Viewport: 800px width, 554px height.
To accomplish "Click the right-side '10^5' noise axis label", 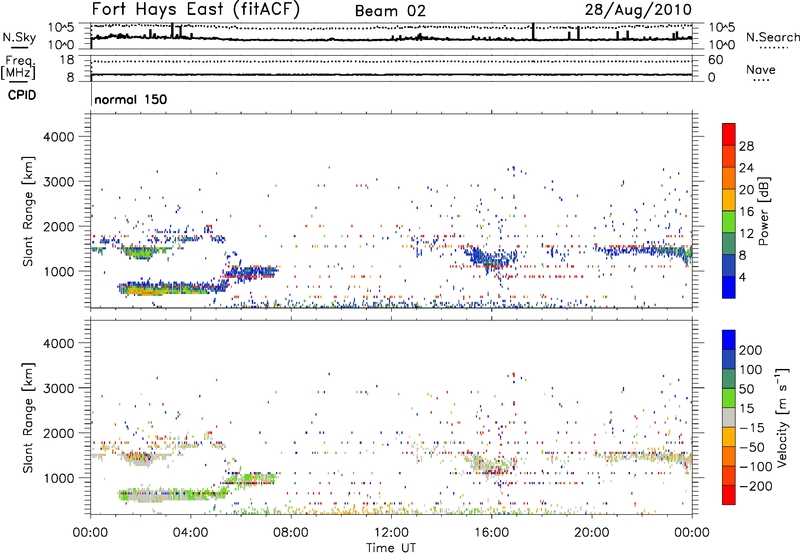I will pos(722,28).
